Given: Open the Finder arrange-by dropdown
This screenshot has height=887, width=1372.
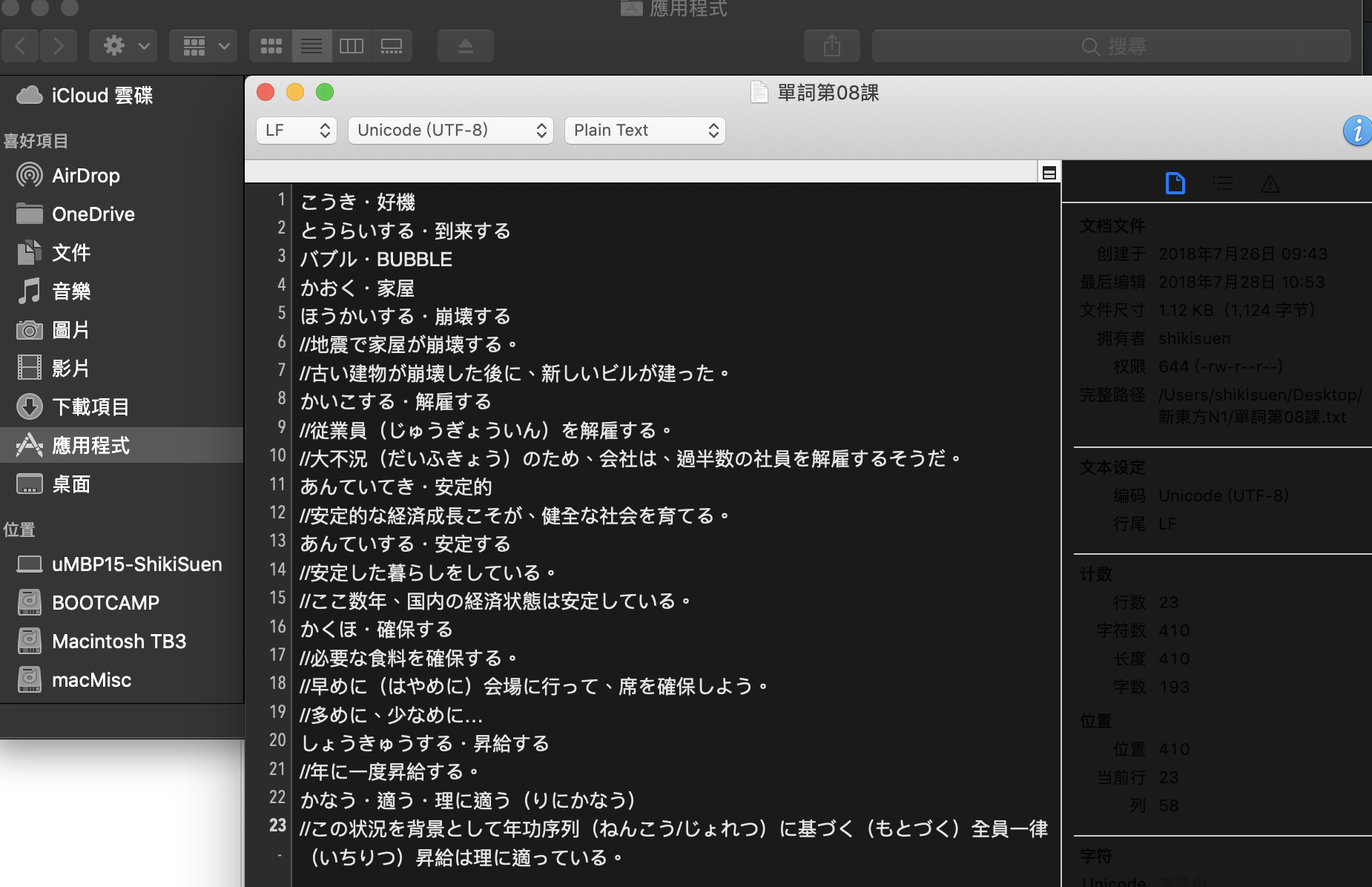Looking at the screenshot, I should [203, 46].
